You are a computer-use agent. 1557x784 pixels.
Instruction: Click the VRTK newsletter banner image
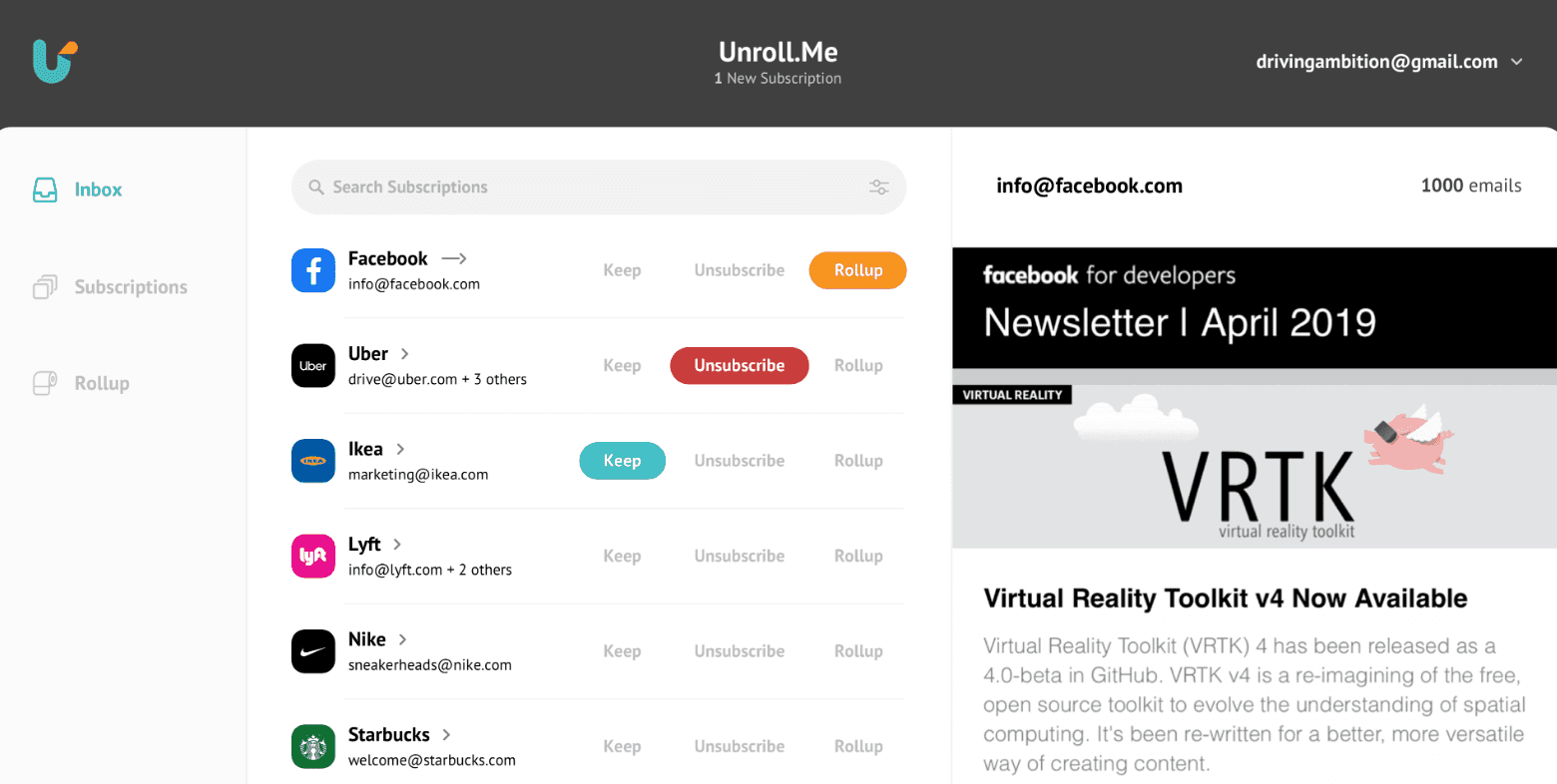coord(1255,467)
